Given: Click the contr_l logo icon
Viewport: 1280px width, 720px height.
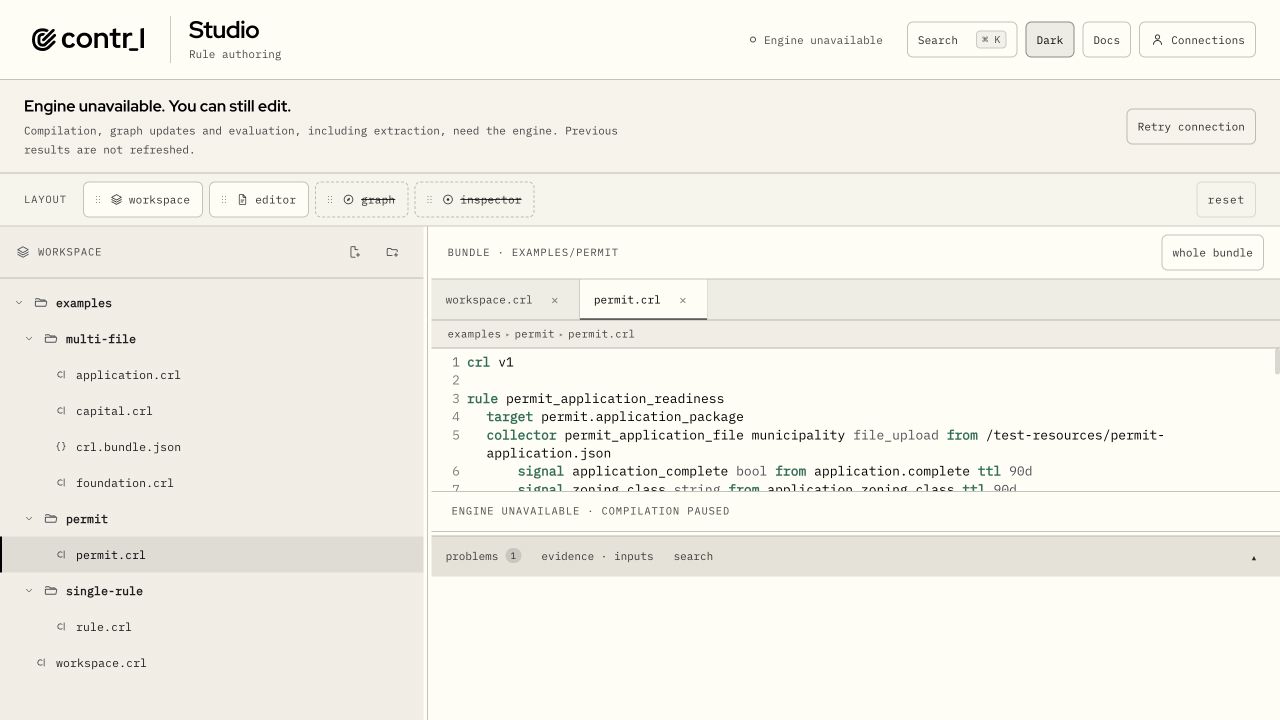Looking at the screenshot, I should click(43, 40).
